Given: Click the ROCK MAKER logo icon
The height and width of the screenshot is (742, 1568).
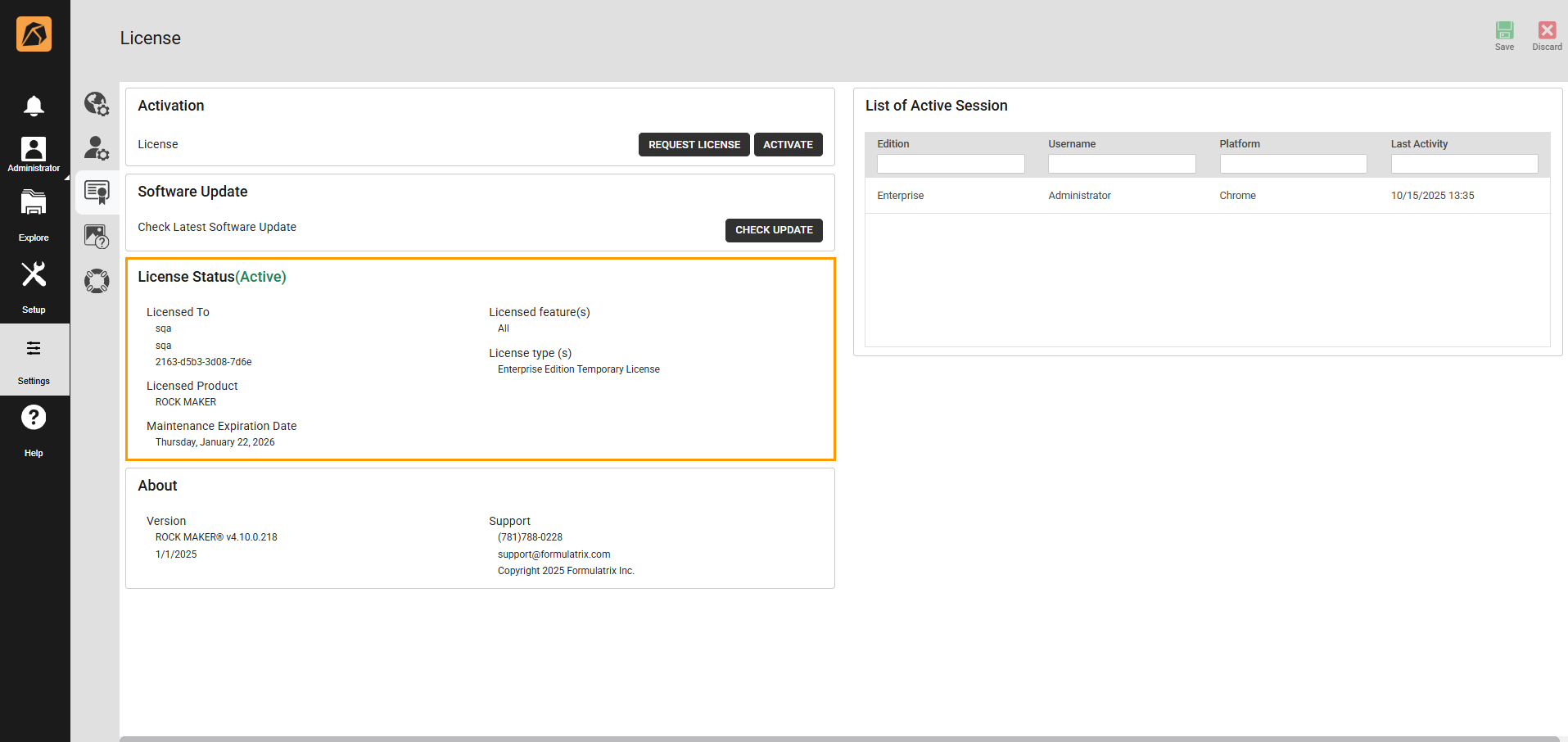Looking at the screenshot, I should [x=34, y=34].
